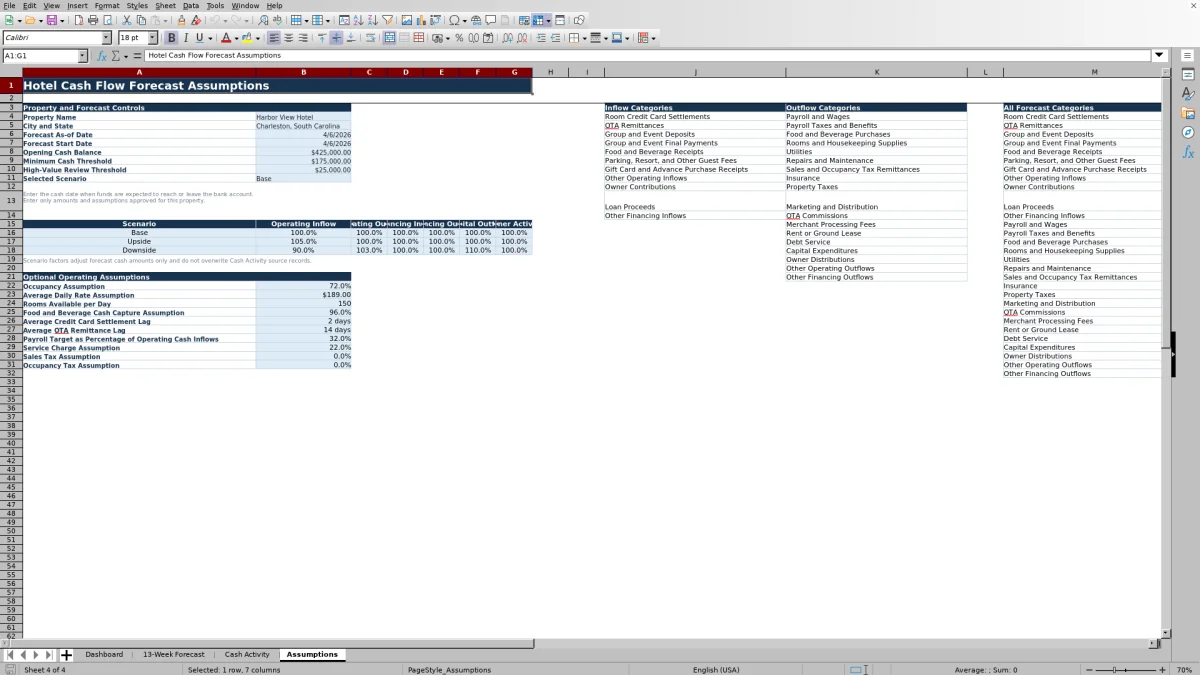Click the Font Color red swatch
This screenshot has height=675, width=1200.
click(226, 38)
